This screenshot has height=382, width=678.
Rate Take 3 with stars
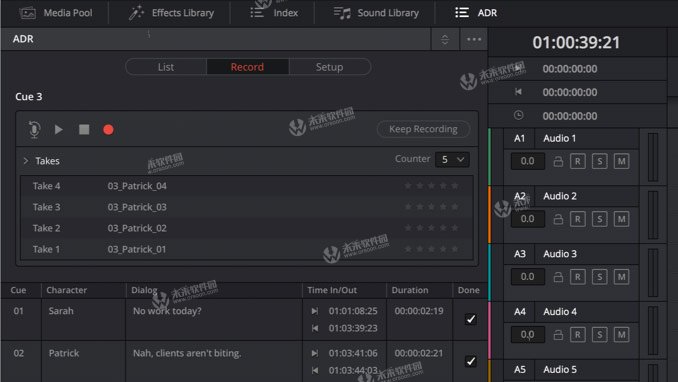tap(431, 207)
